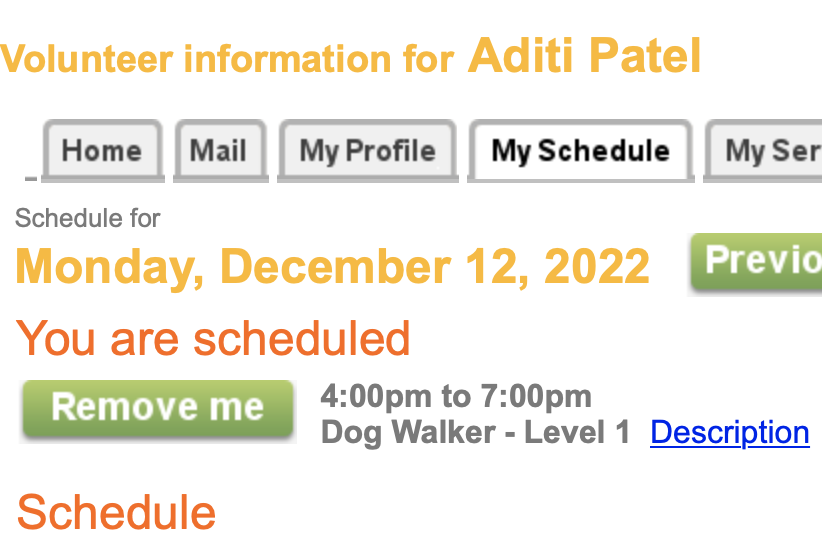
Task: Select the My Schedule tab
Action: pos(580,151)
